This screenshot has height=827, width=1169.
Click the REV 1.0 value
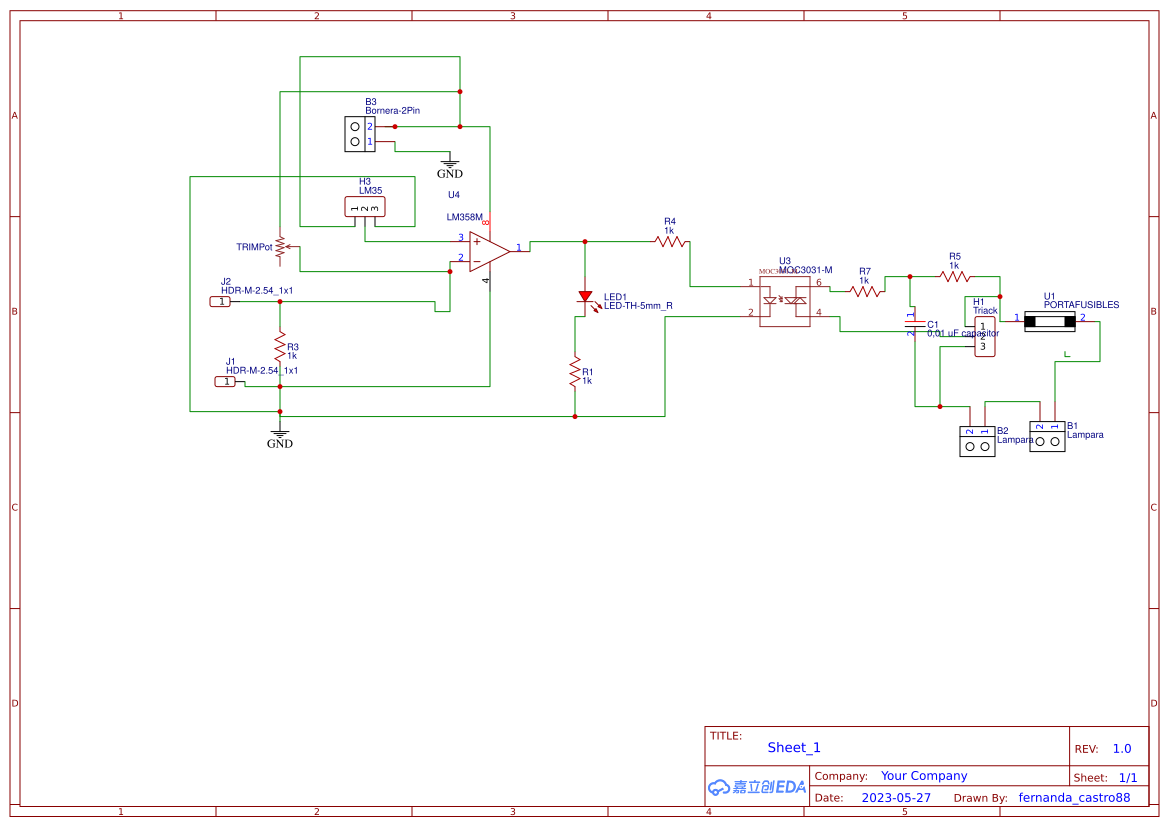click(x=1123, y=747)
